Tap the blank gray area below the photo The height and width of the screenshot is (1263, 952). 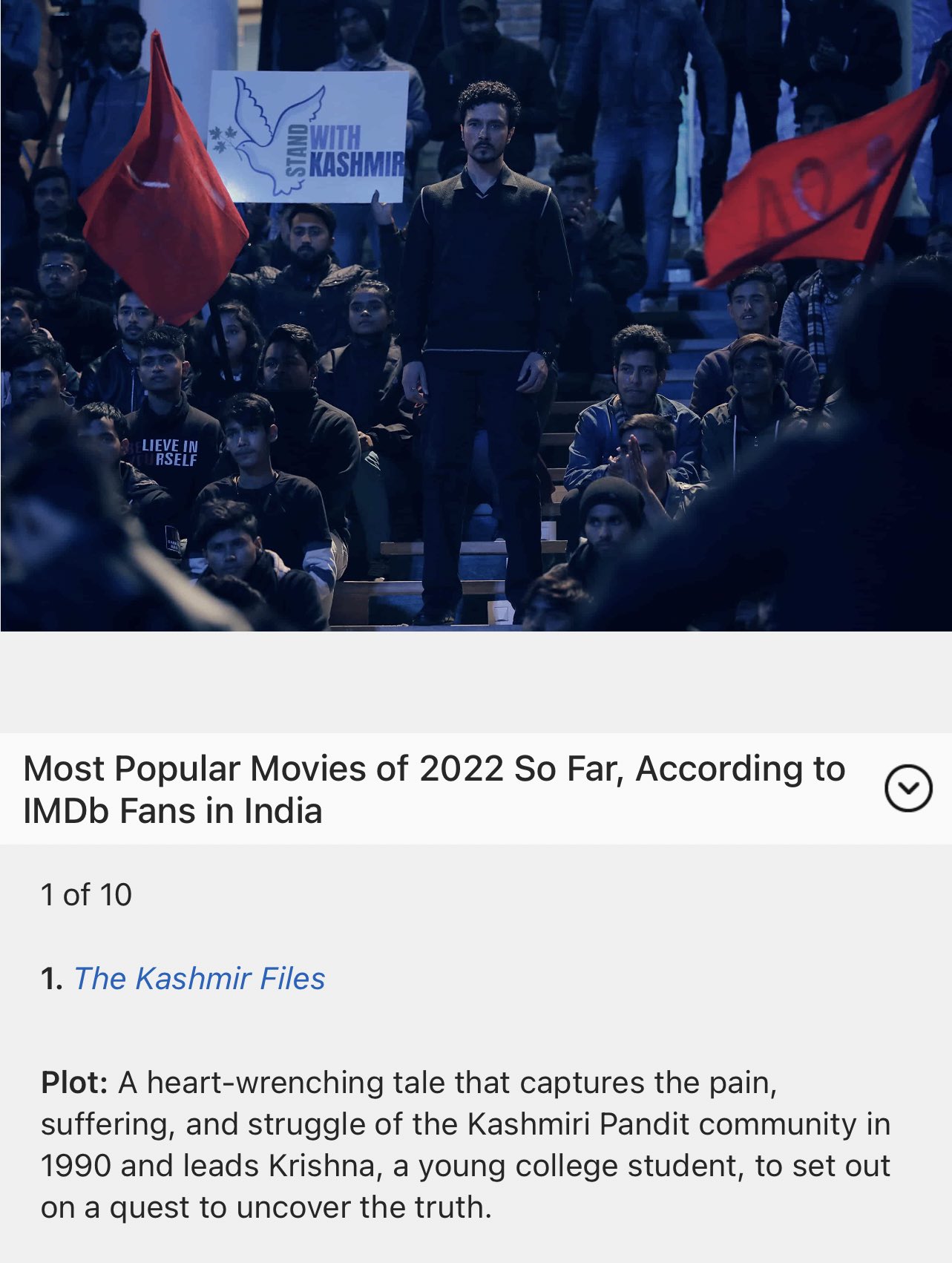point(476,682)
